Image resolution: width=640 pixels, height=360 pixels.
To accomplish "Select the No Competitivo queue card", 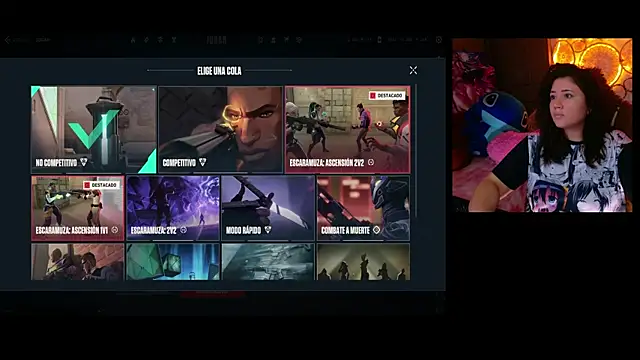I will 93,129.
